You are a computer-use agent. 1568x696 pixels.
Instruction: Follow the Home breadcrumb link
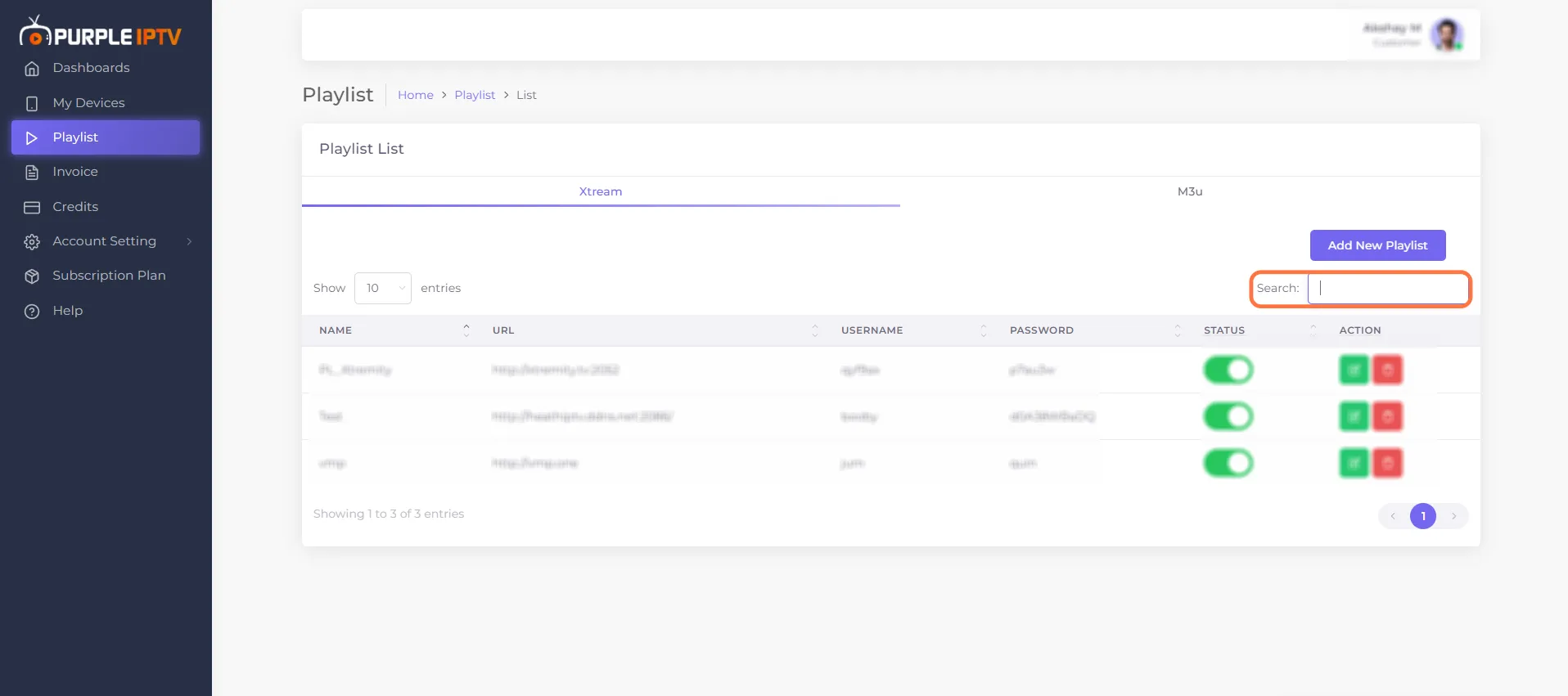[x=416, y=95]
